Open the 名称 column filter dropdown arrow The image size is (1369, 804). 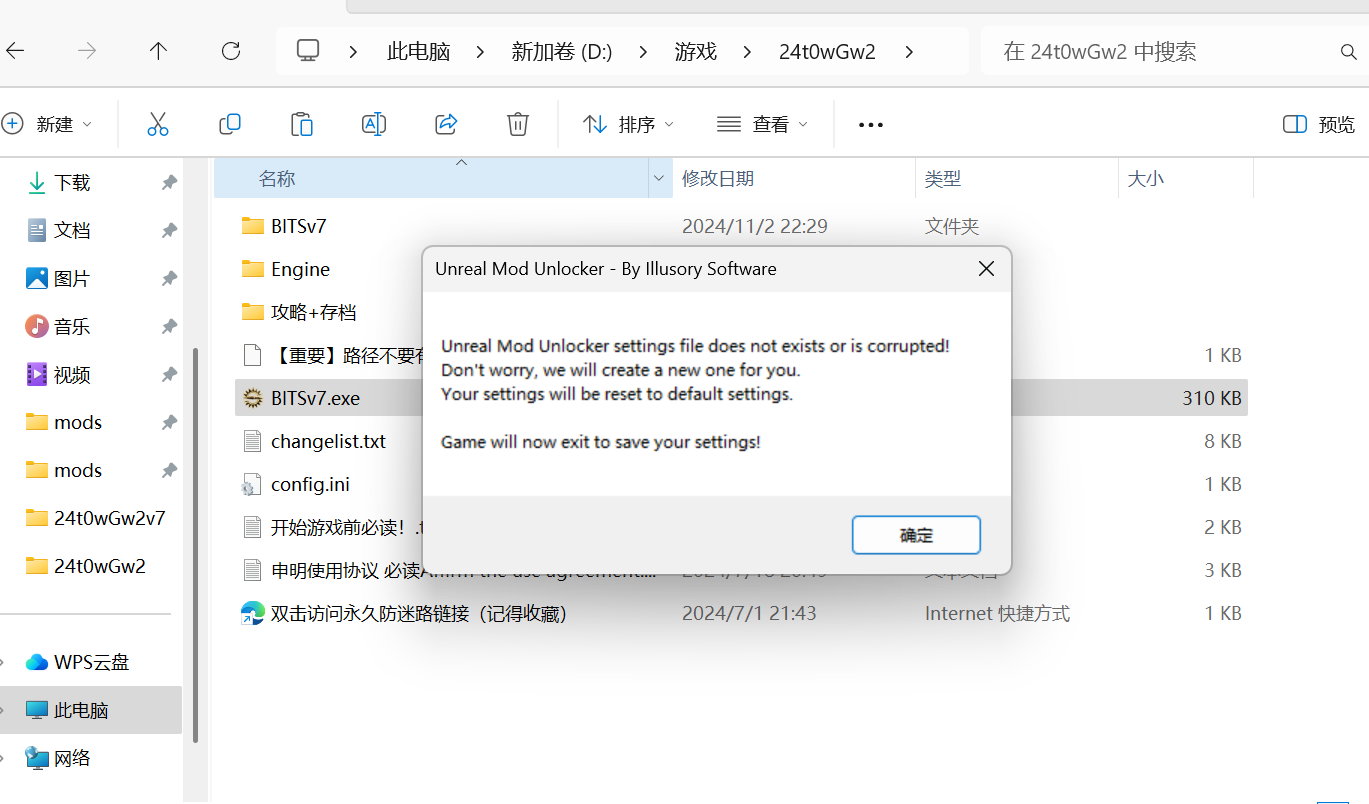660,178
